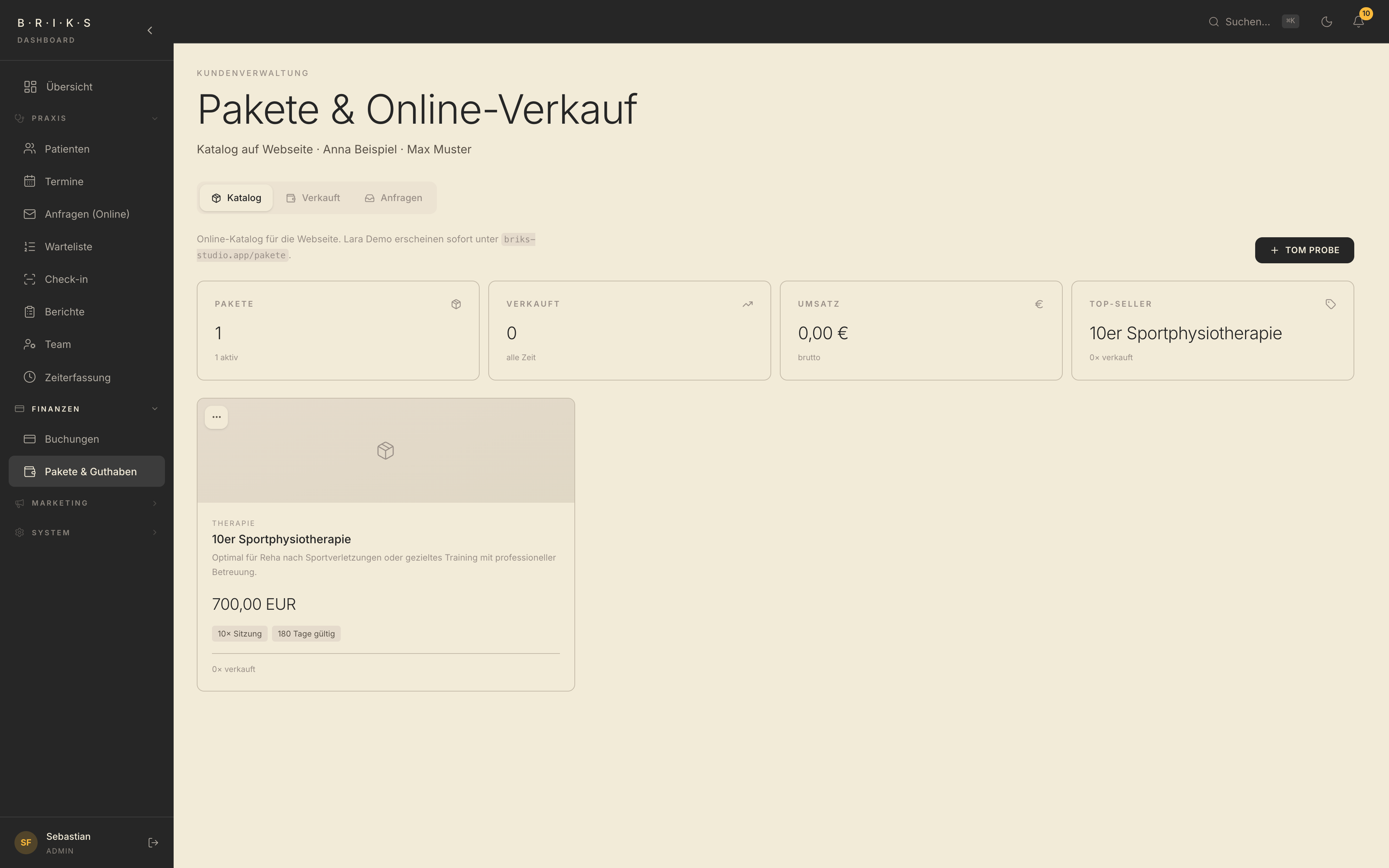The width and height of the screenshot is (1389, 868).
Task: Log out via the exit icon
Action: [x=153, y=843]
